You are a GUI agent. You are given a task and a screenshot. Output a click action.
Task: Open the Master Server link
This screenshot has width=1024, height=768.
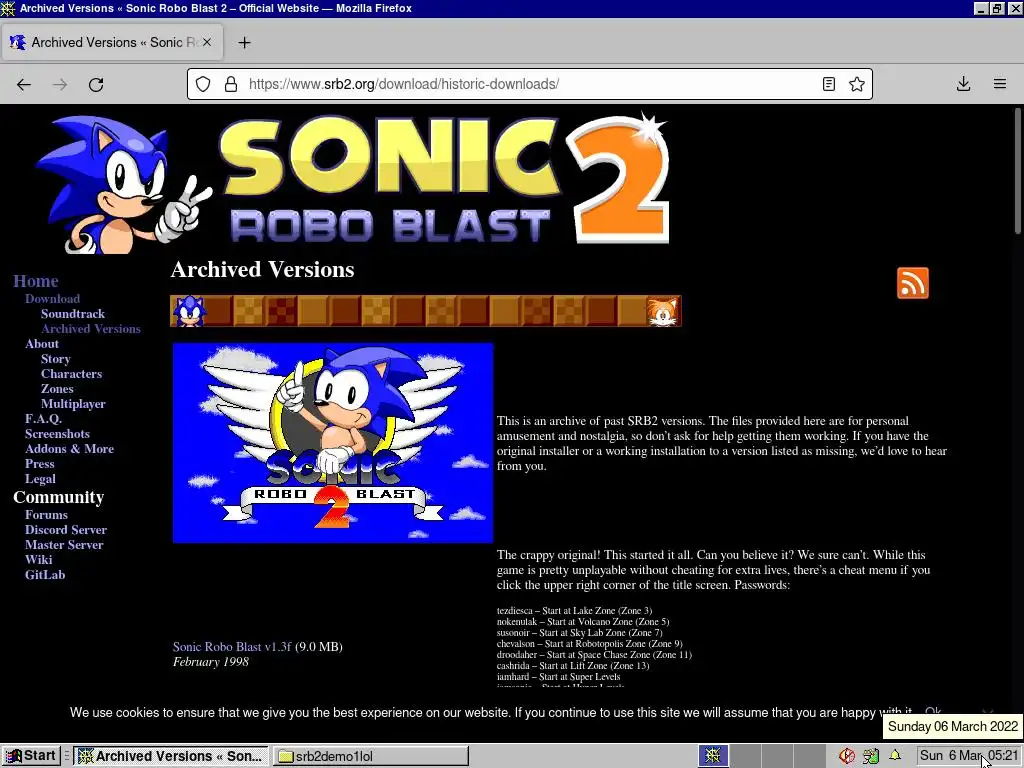click(x=64, y=545)
